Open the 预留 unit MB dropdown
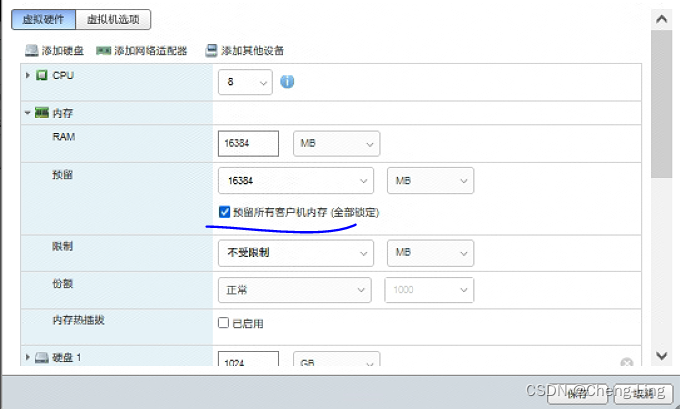Viewport: 680px width, 409px height. (x=430, y=180)
